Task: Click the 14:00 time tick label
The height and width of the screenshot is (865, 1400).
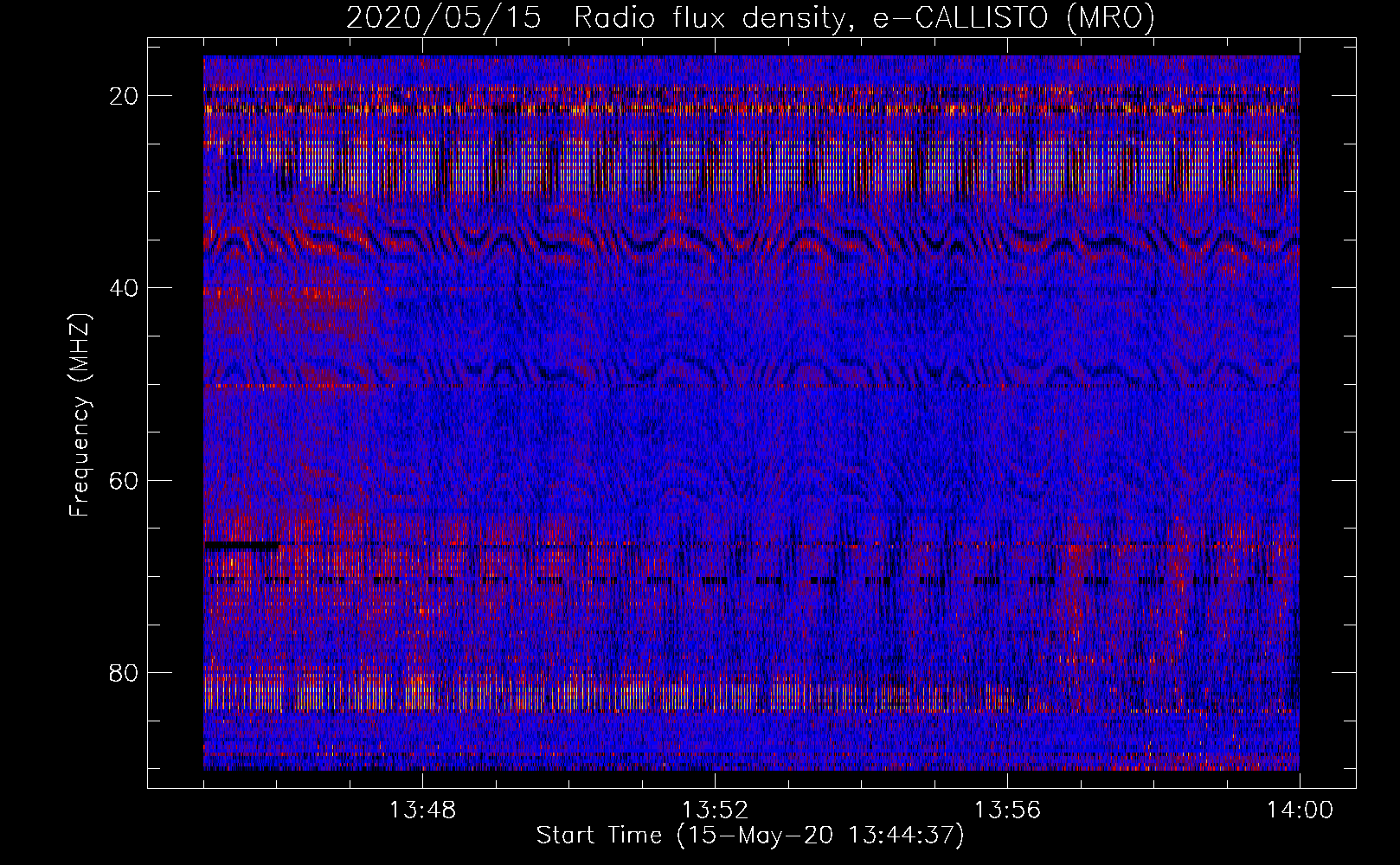Action: coord(1300,811)
